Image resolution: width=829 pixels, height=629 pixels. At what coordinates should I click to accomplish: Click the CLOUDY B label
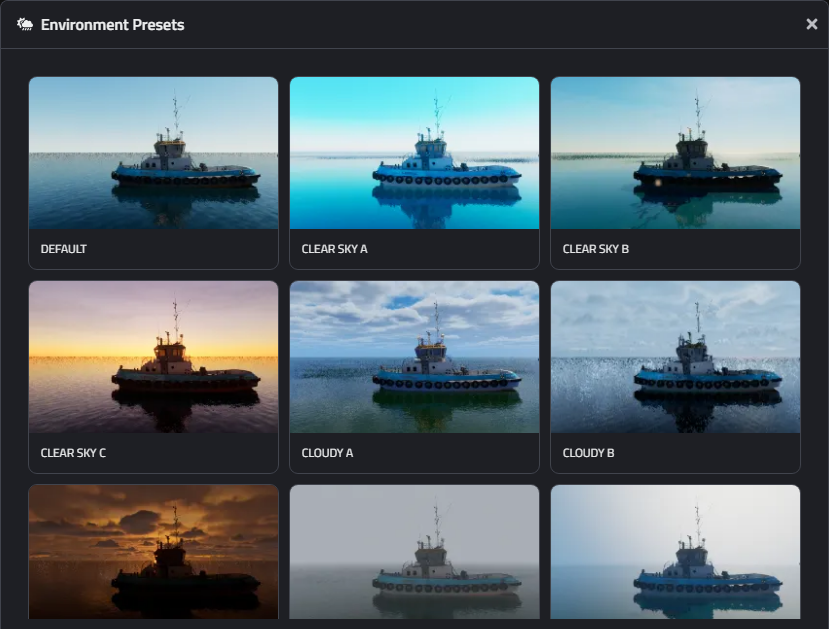[588, 453]
